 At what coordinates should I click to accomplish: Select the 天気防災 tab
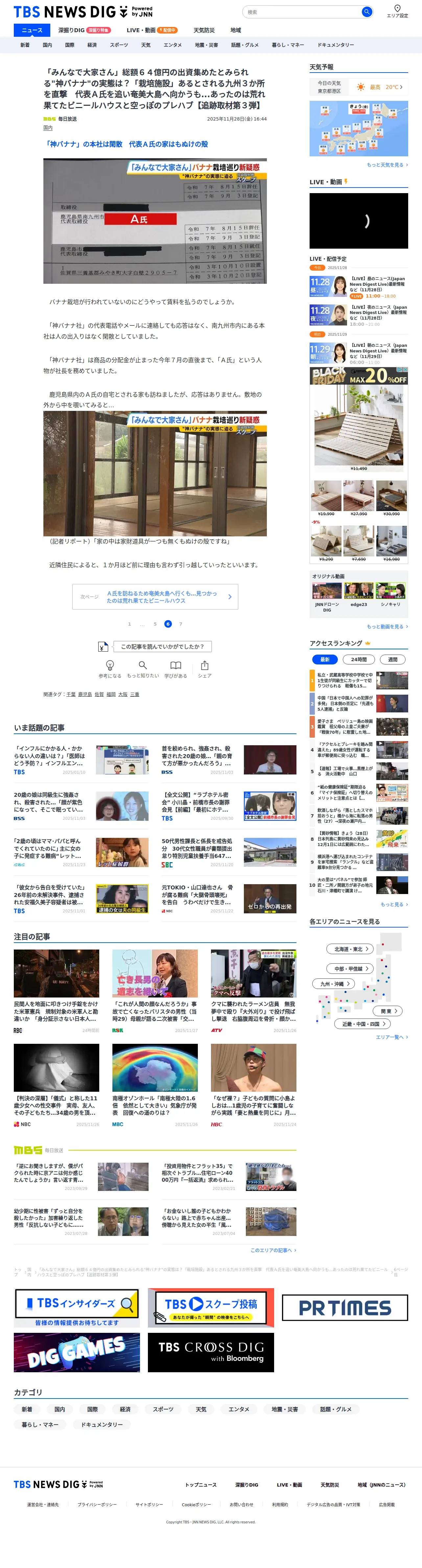[204, 30]
